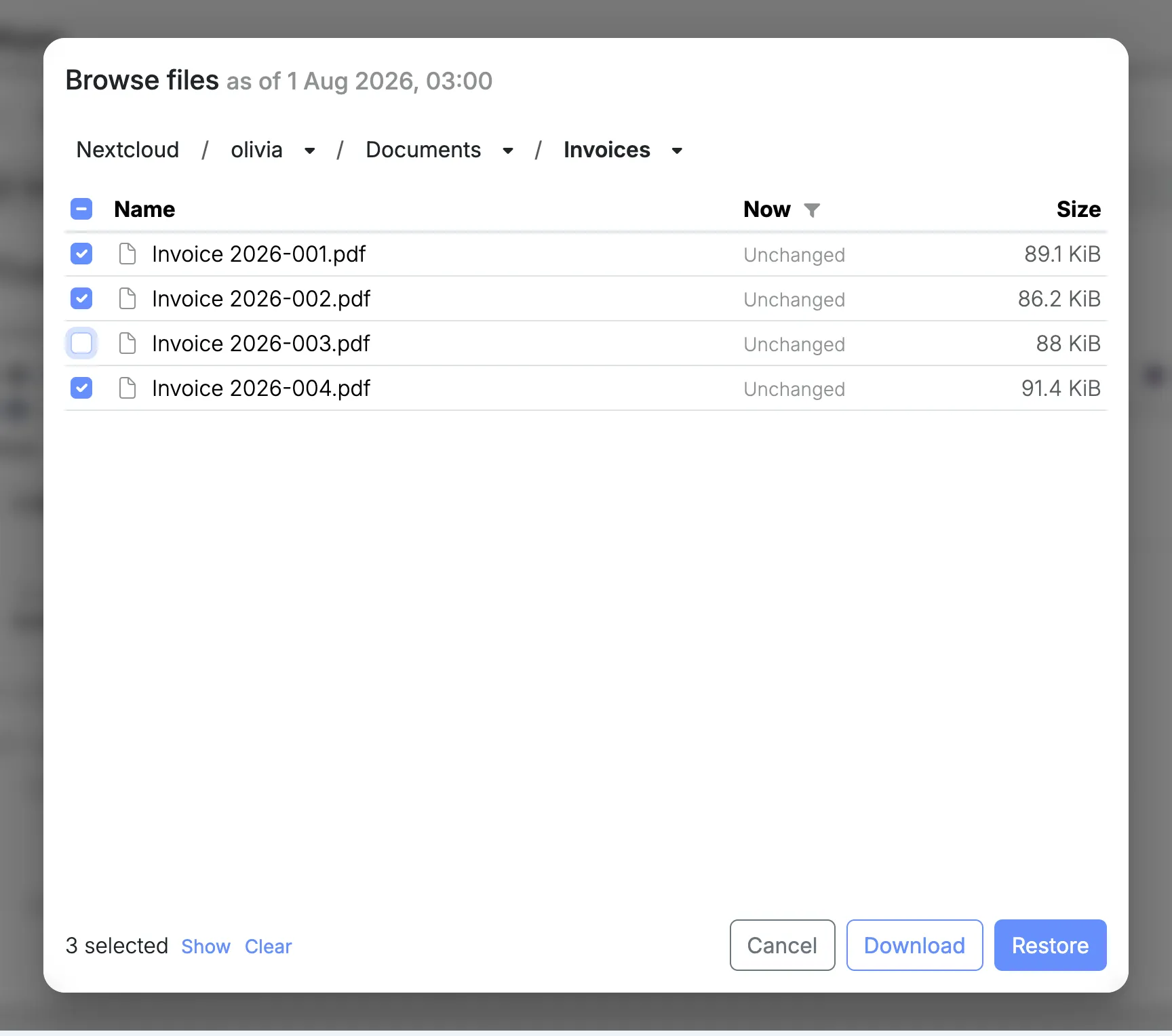Sort by the Size column header

pos(1078,209)
